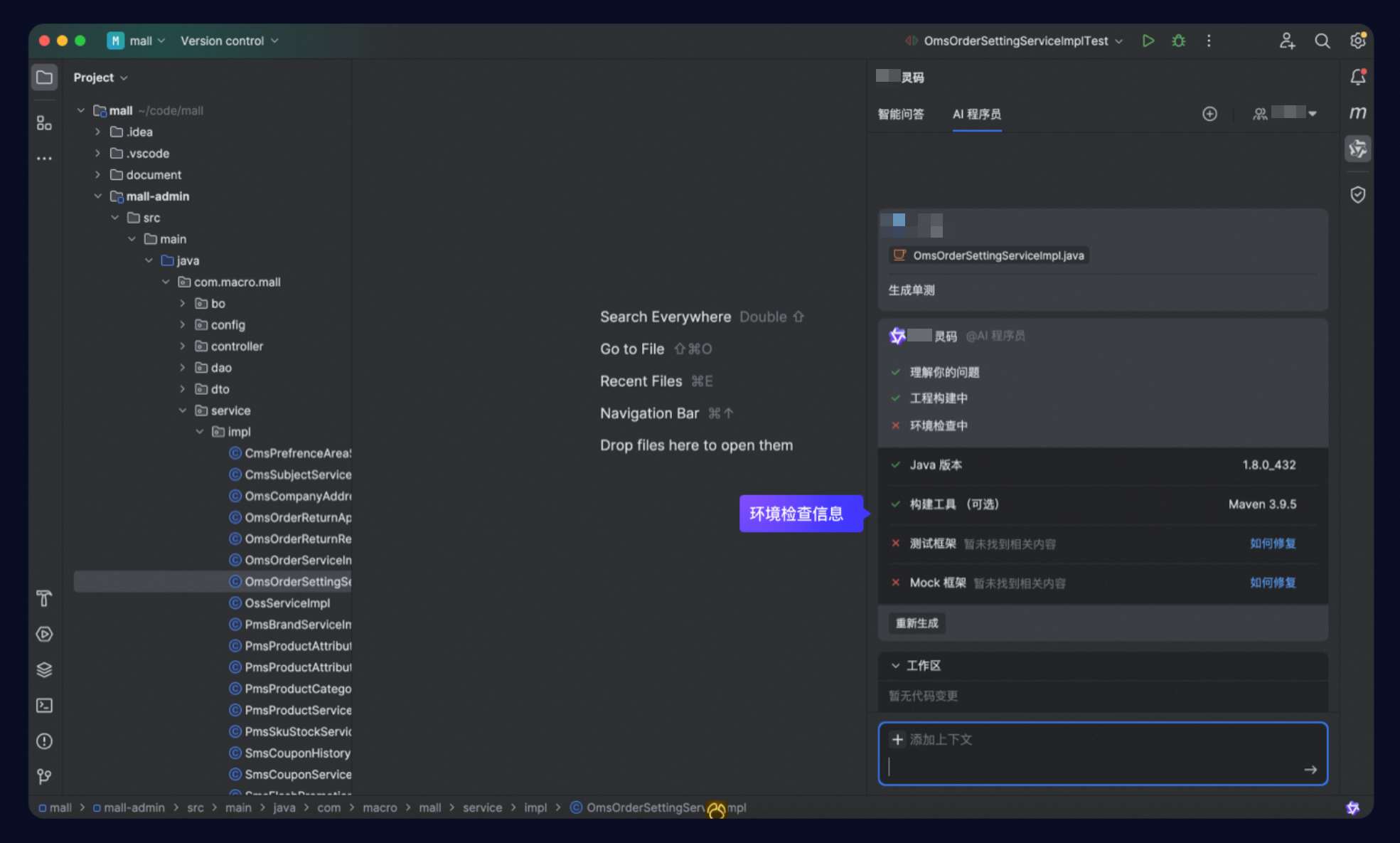Start a new chat with plus icon
This screenshot has height=843, width=1400.
pyautogui.click(x=1209, y=114)
